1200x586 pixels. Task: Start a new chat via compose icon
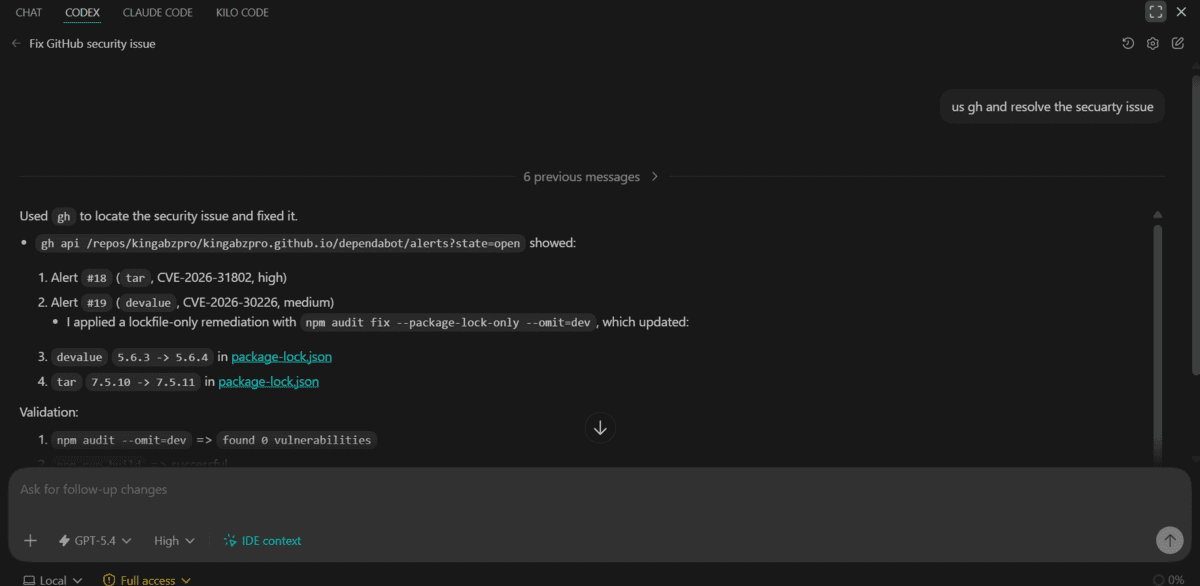pos(1177,43)
